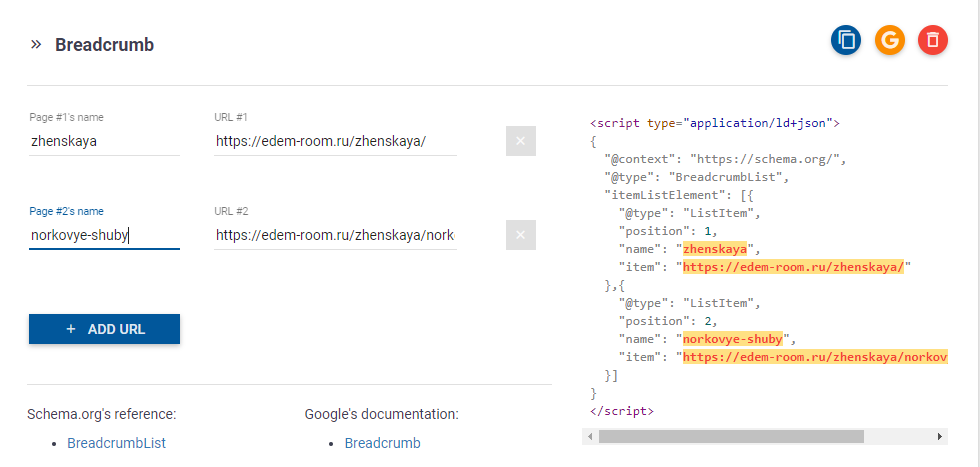Open Google's Breadcrumb documentation link
The image size is (980, 467).
point(382,443)
